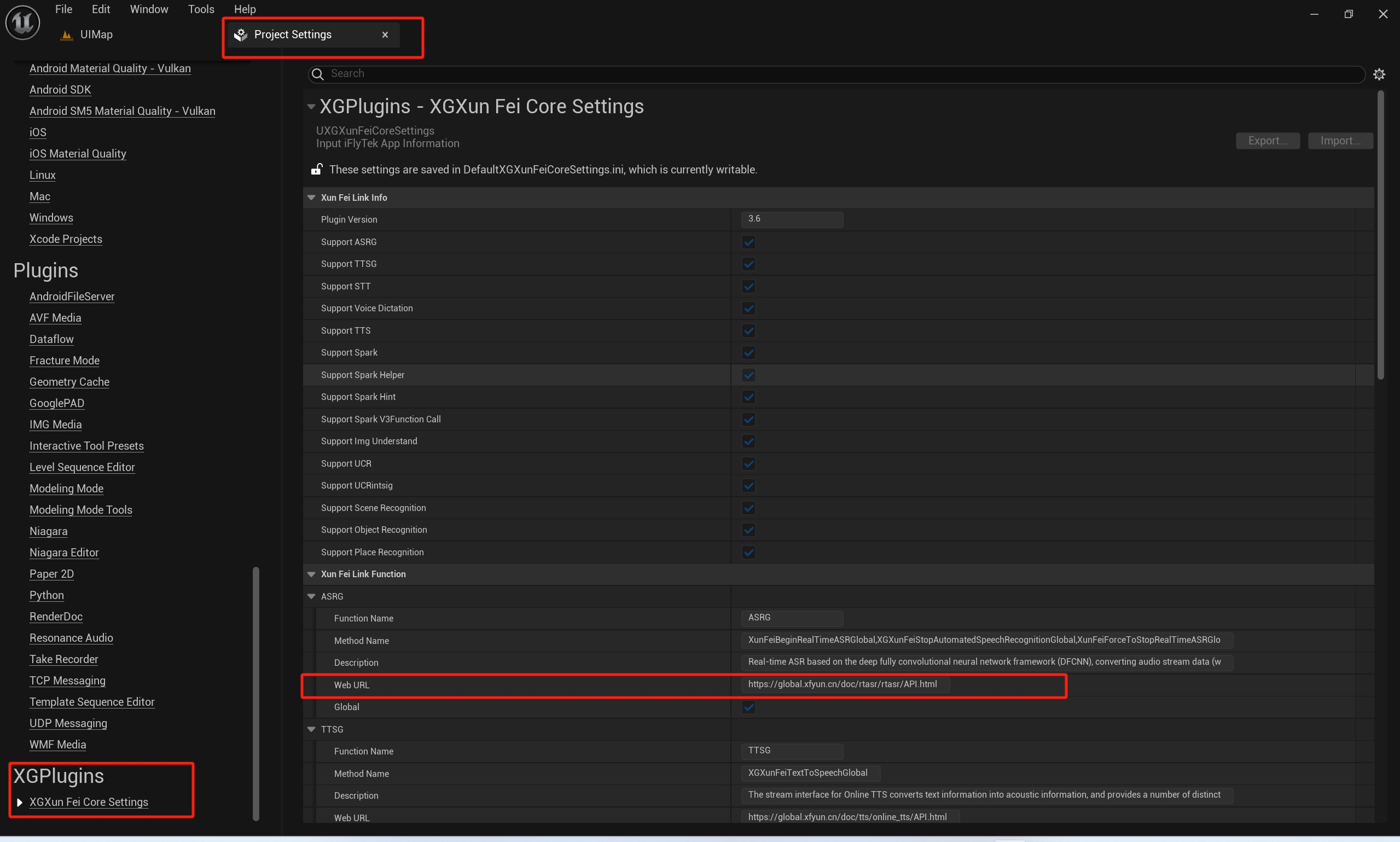Open the File menu

click(x=63, y=9)
